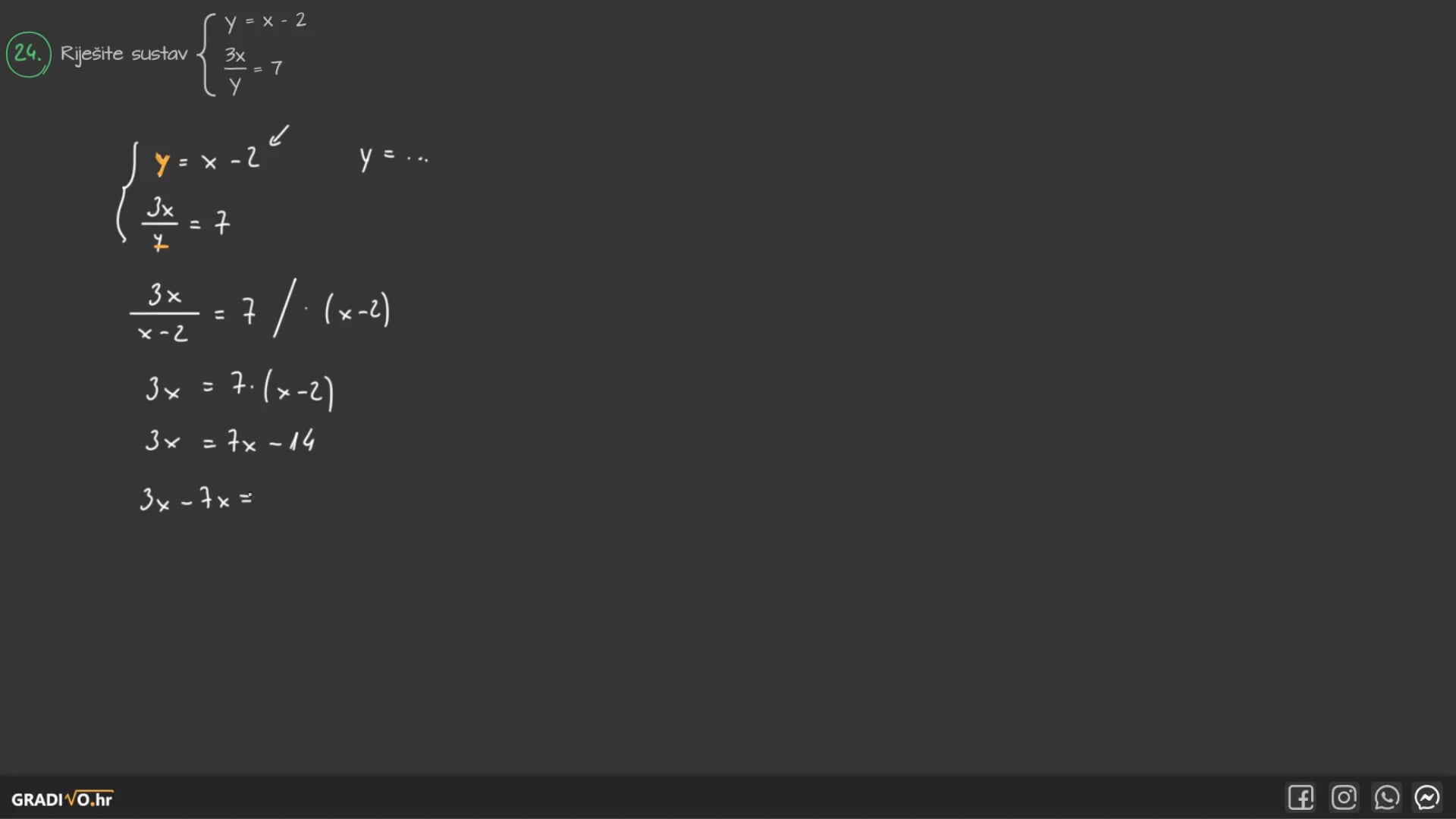1456x819 pixels.
Task: Click the GRADIVO.hr logo
Action: click(x=62, y=799)
